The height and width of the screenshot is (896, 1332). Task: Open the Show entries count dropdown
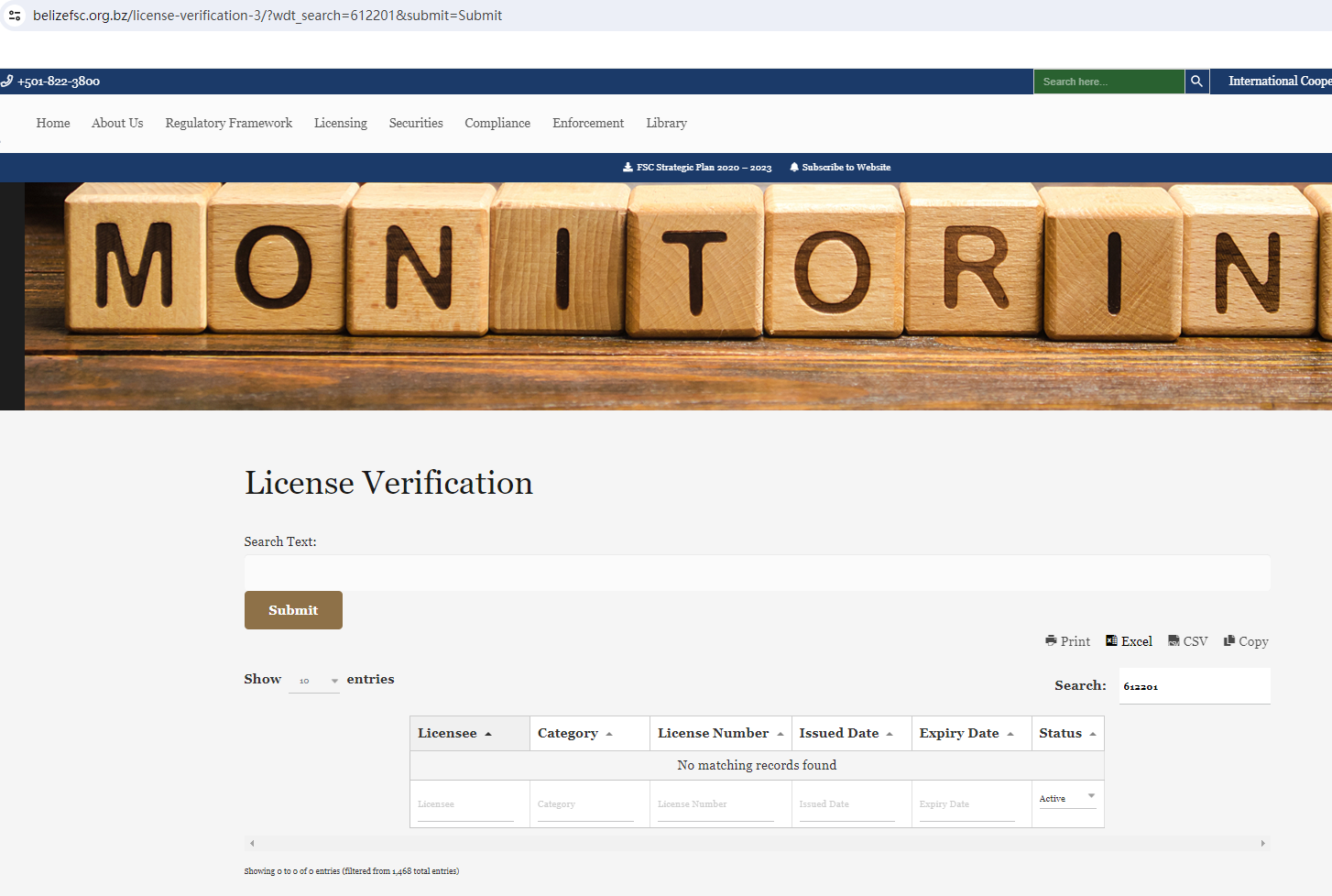(314, 681)
